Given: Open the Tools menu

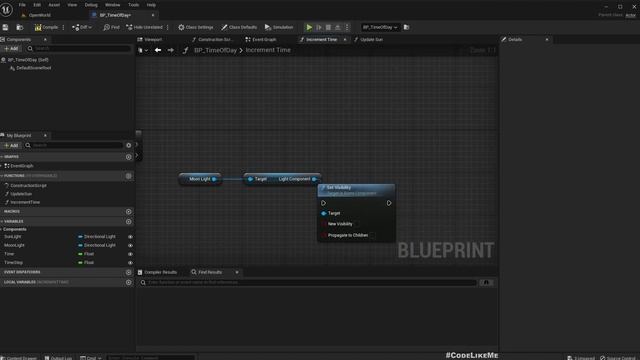Looking at the screenshot, I should 133,5.
